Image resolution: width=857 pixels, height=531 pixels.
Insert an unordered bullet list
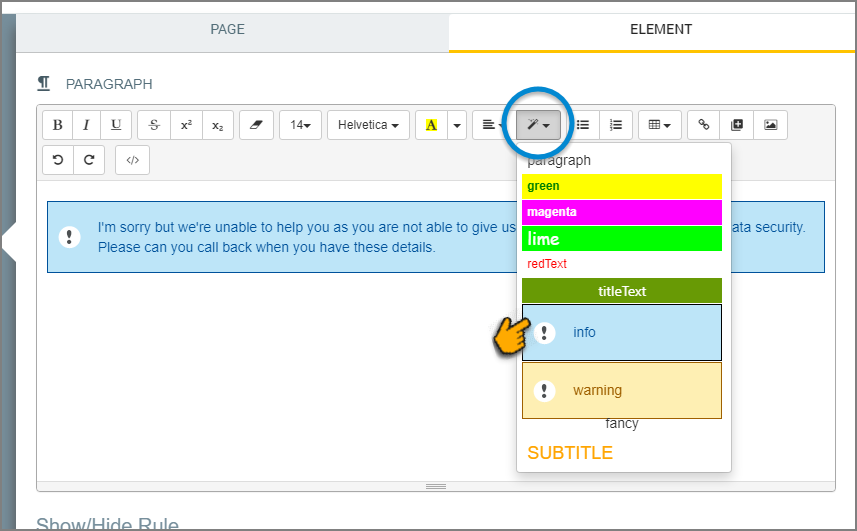583,125
